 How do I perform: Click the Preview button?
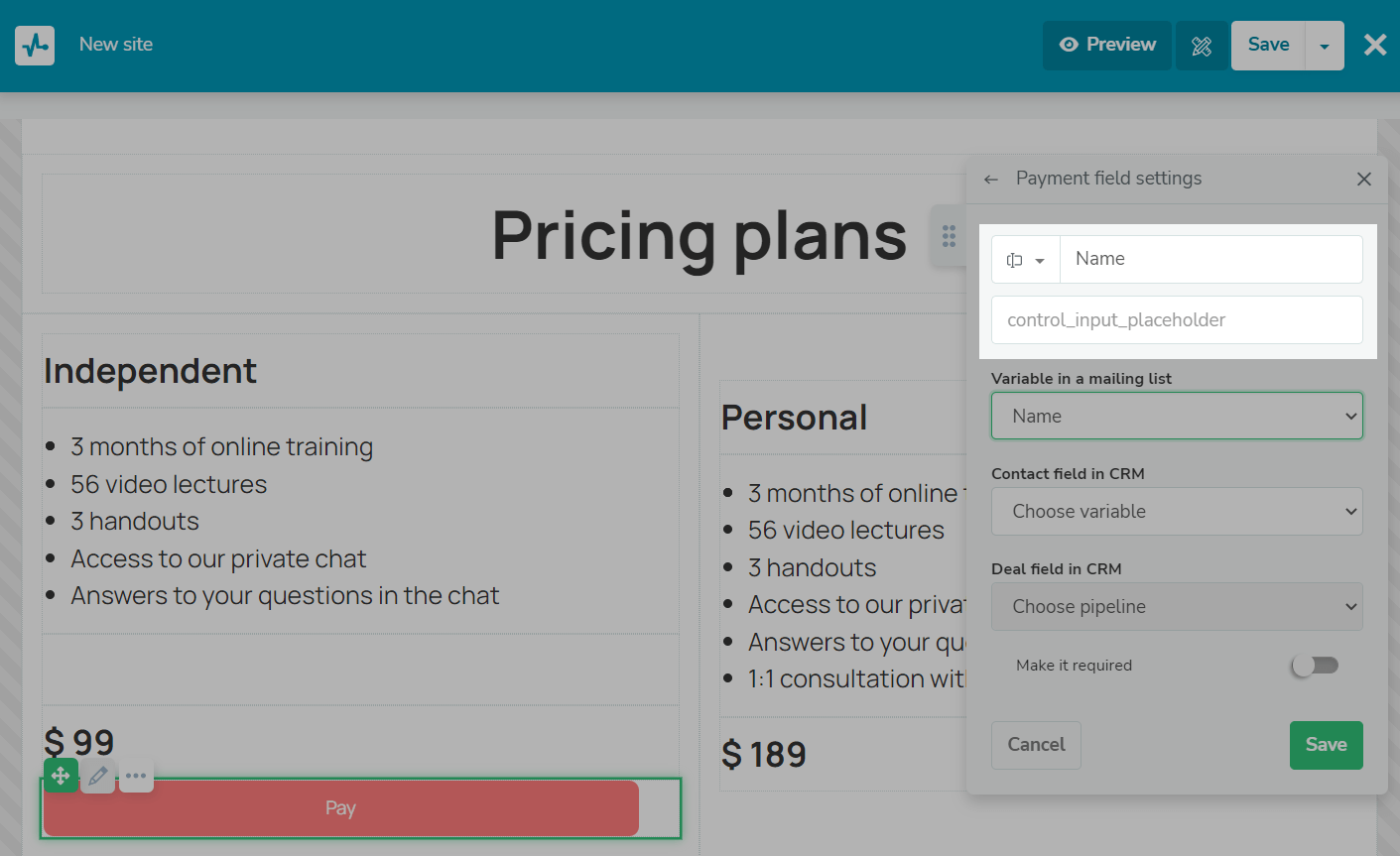[1107, 45]
